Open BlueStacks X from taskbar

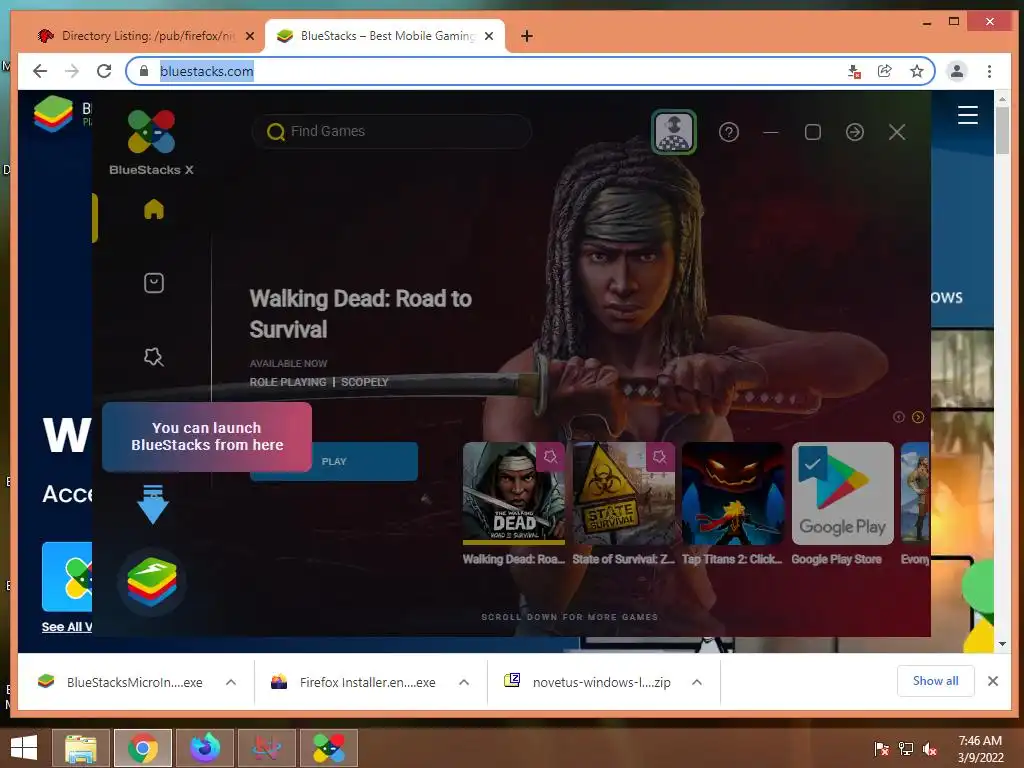pyautogui.click(x=329, y=748)
